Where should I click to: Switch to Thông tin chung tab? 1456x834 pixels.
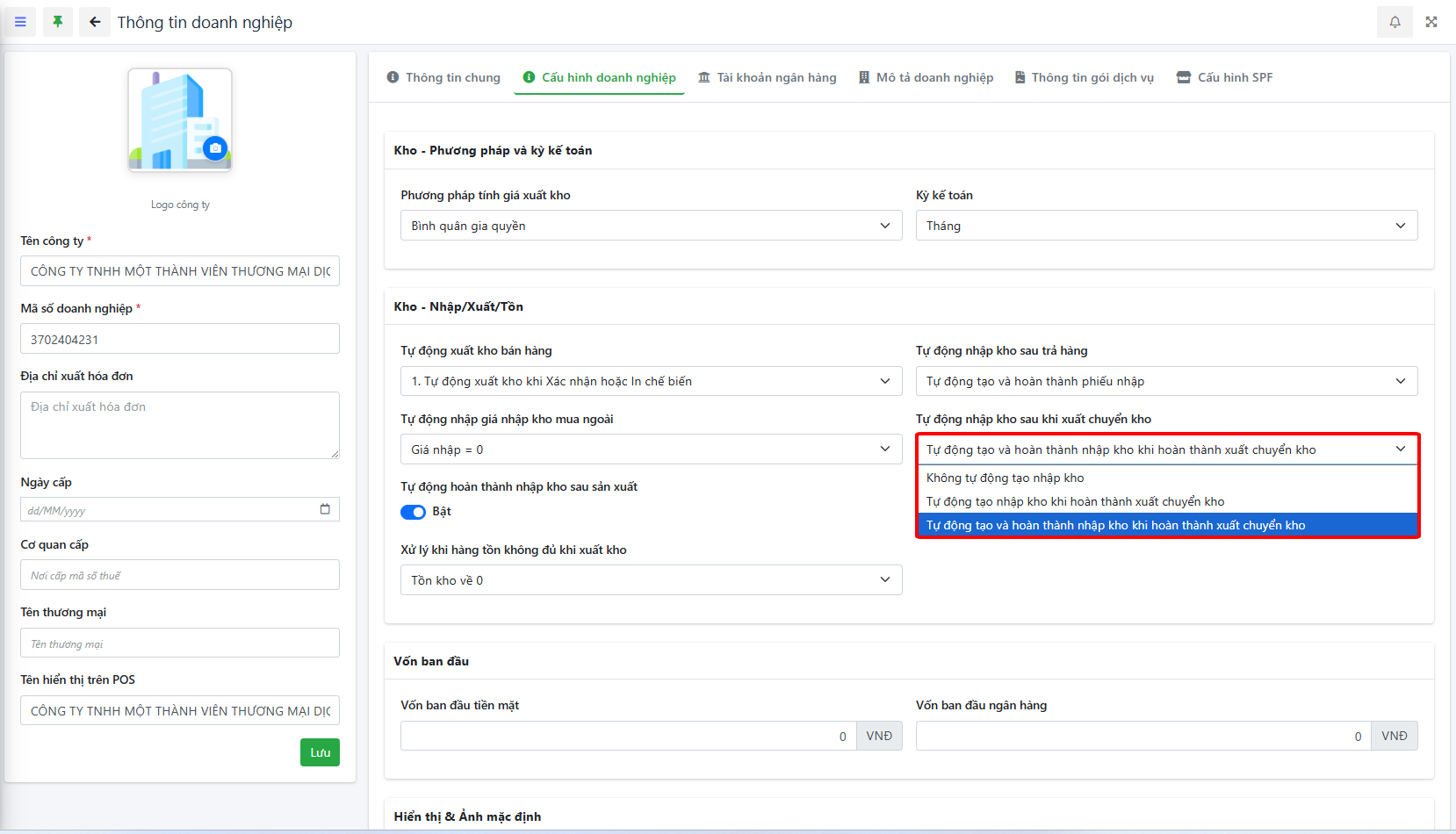pyautogui.click(x=443, y=77)
